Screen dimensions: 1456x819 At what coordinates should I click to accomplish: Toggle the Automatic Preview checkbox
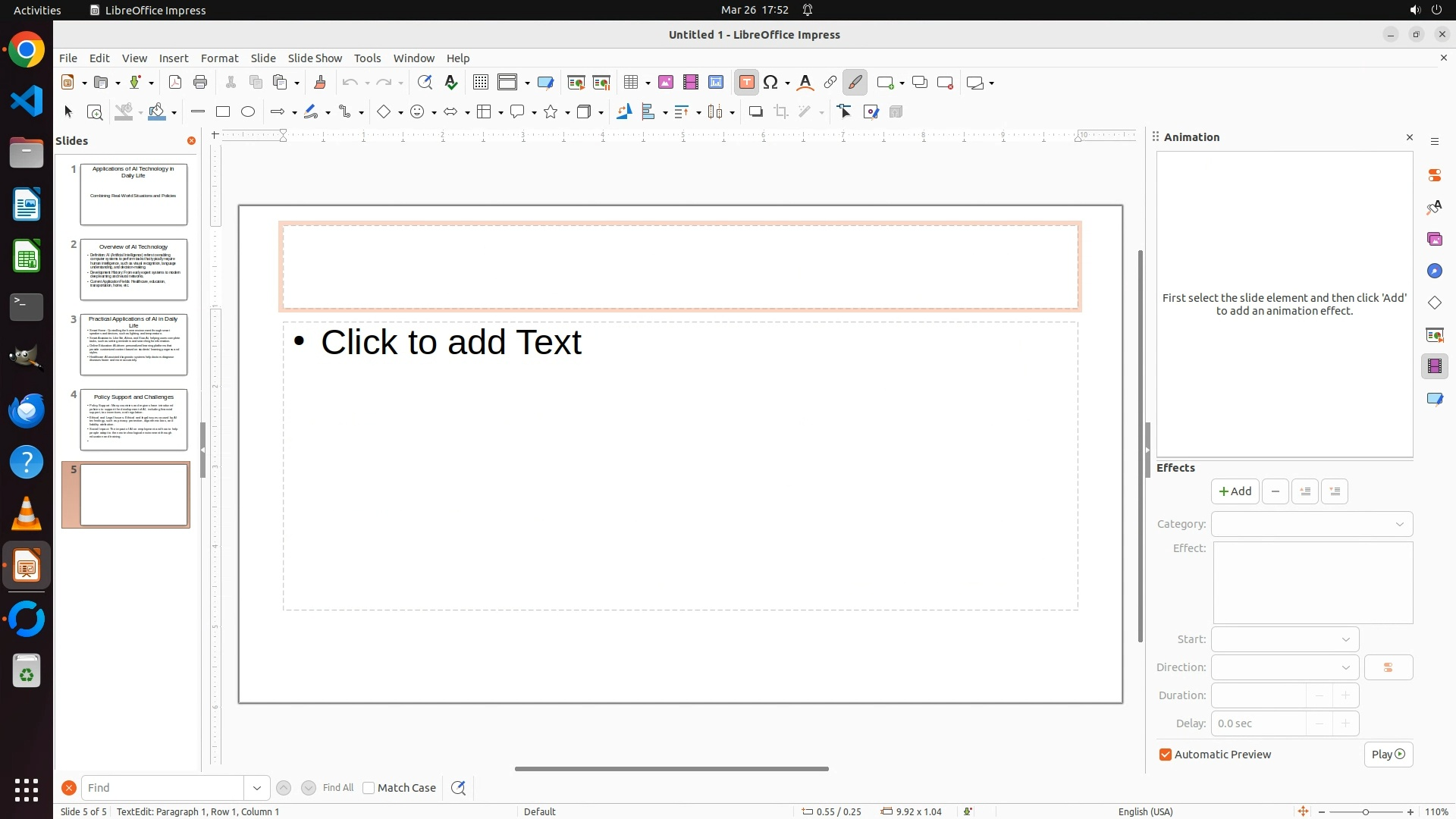click(x=1166, y=755)
